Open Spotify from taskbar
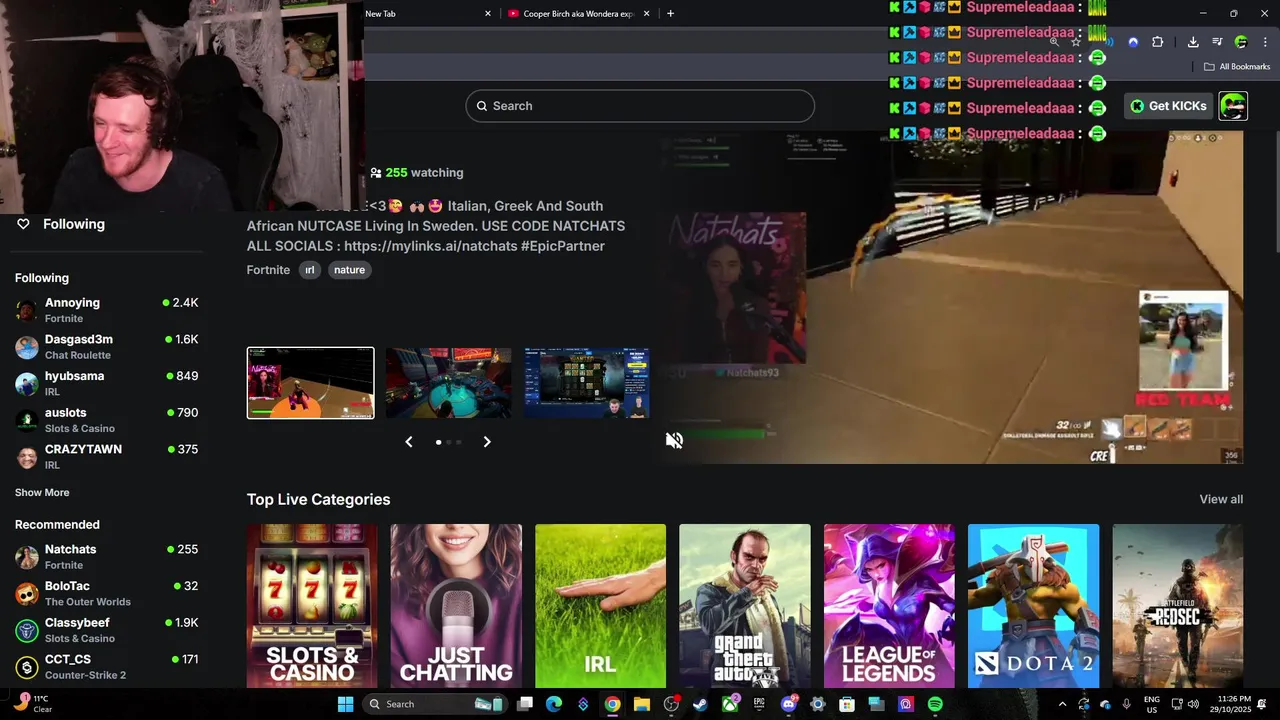The width and height of the screenshot is (1280, 720). click(x=935, y=704)
